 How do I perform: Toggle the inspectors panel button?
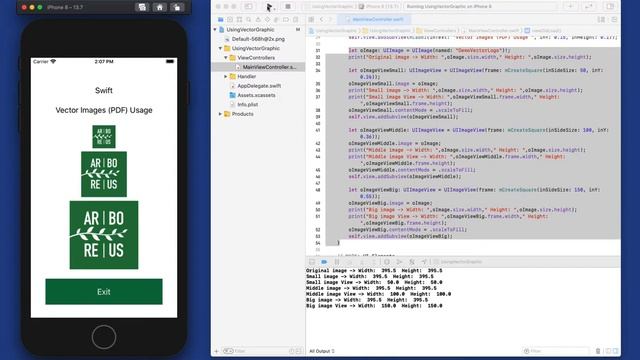click(610, 7)
